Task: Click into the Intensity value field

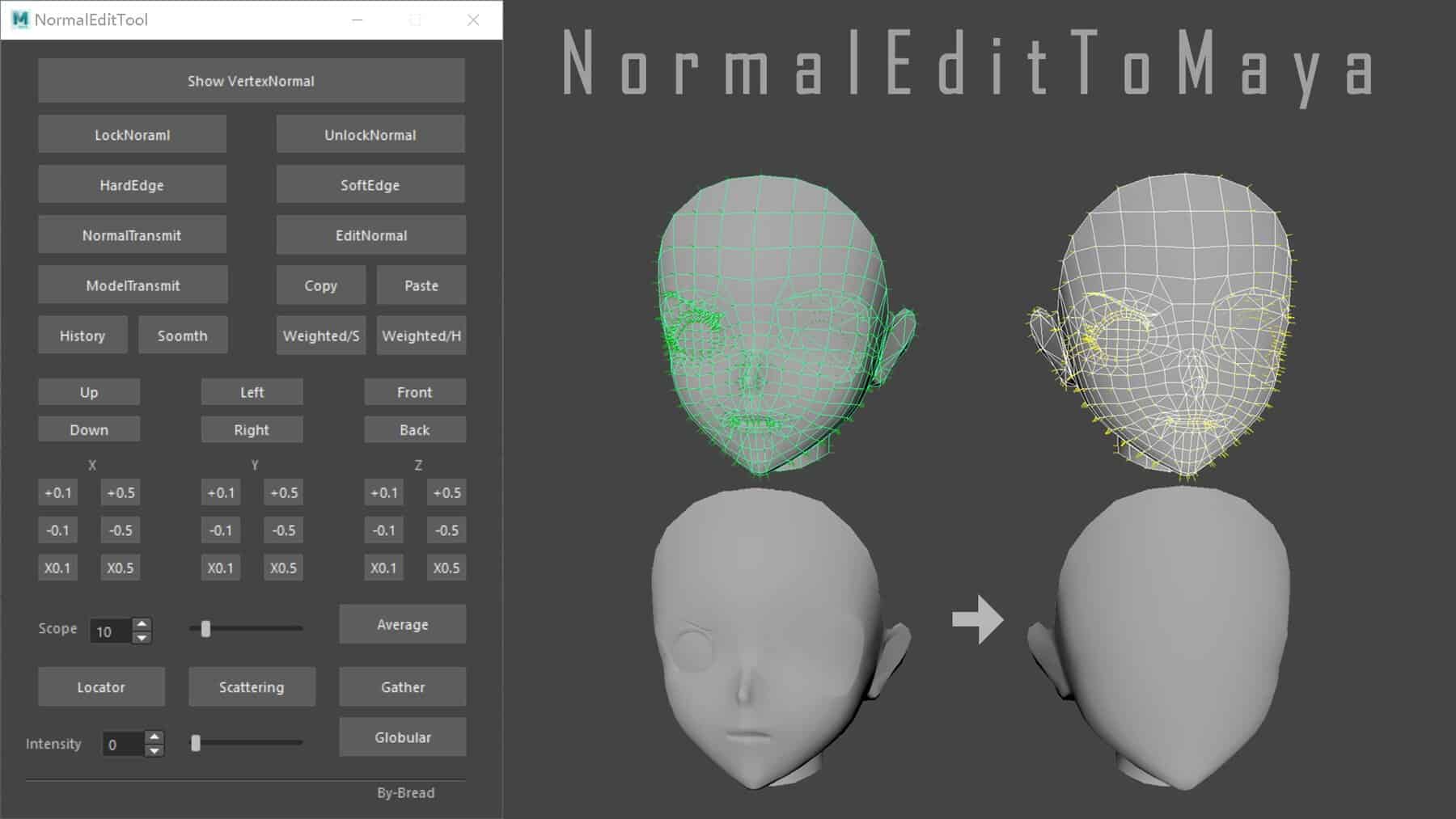Action: pos(124,745)
